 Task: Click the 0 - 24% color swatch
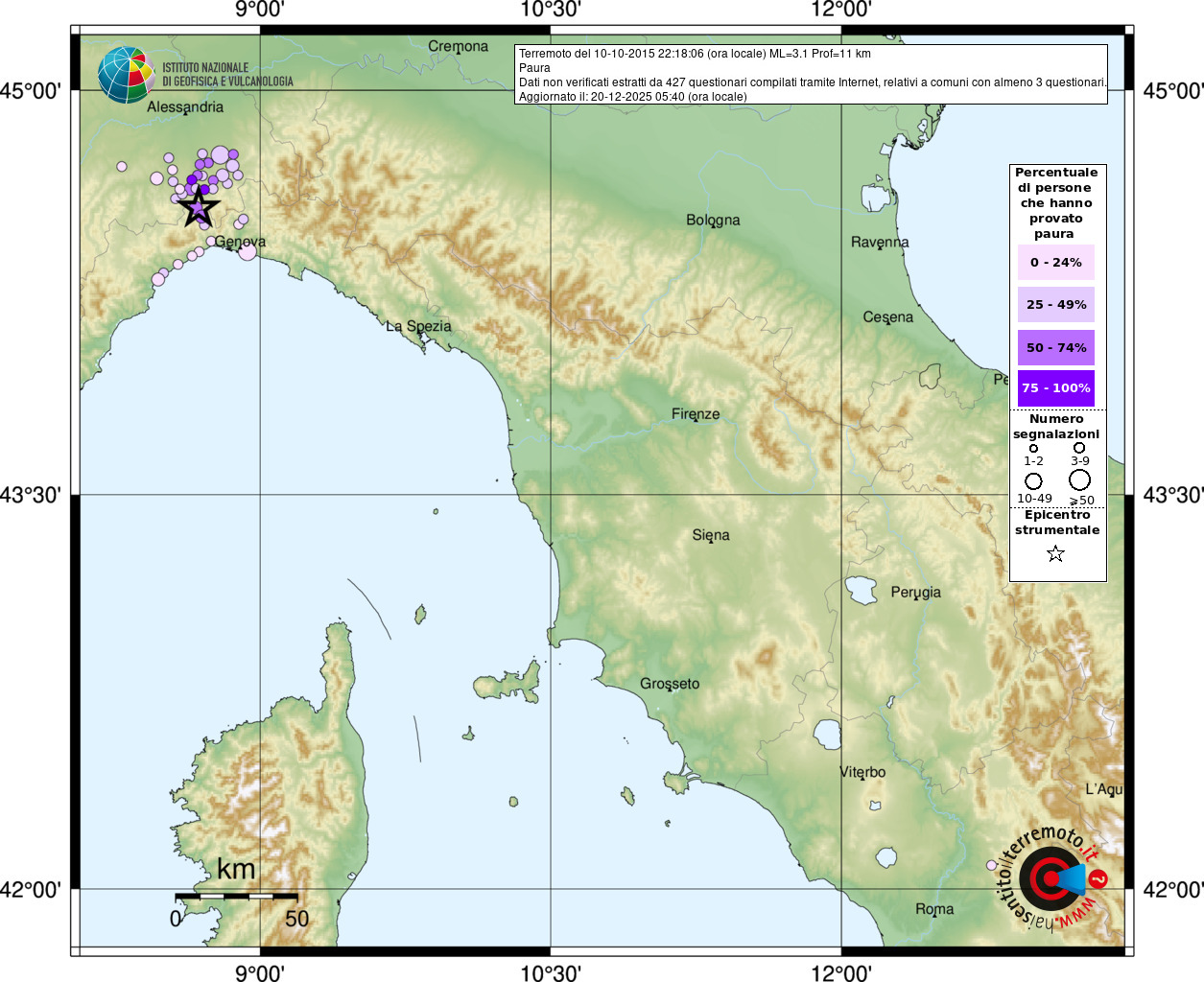pos(1055,262)
